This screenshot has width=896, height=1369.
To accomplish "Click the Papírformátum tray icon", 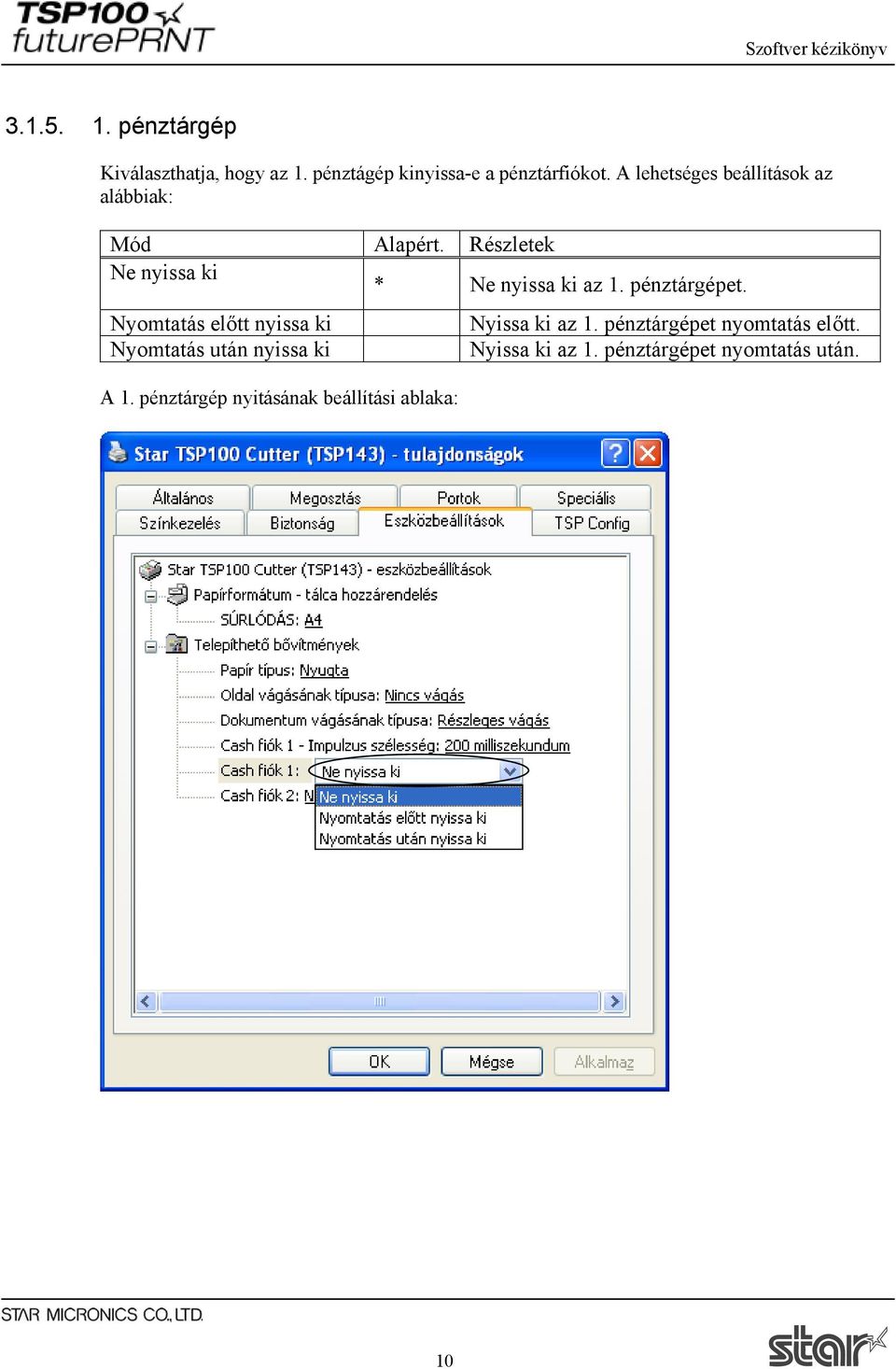I will pyautogui.click(x=177, y=594).
